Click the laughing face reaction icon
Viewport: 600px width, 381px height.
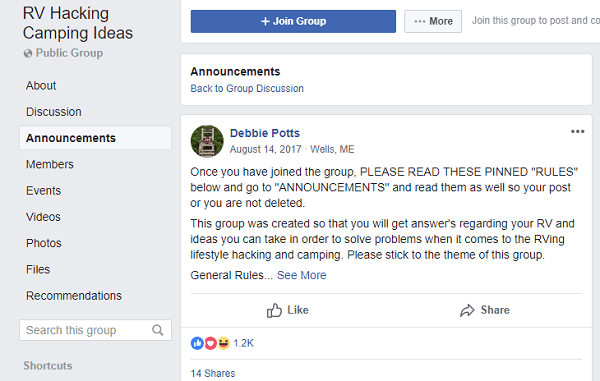coord(224,343)
